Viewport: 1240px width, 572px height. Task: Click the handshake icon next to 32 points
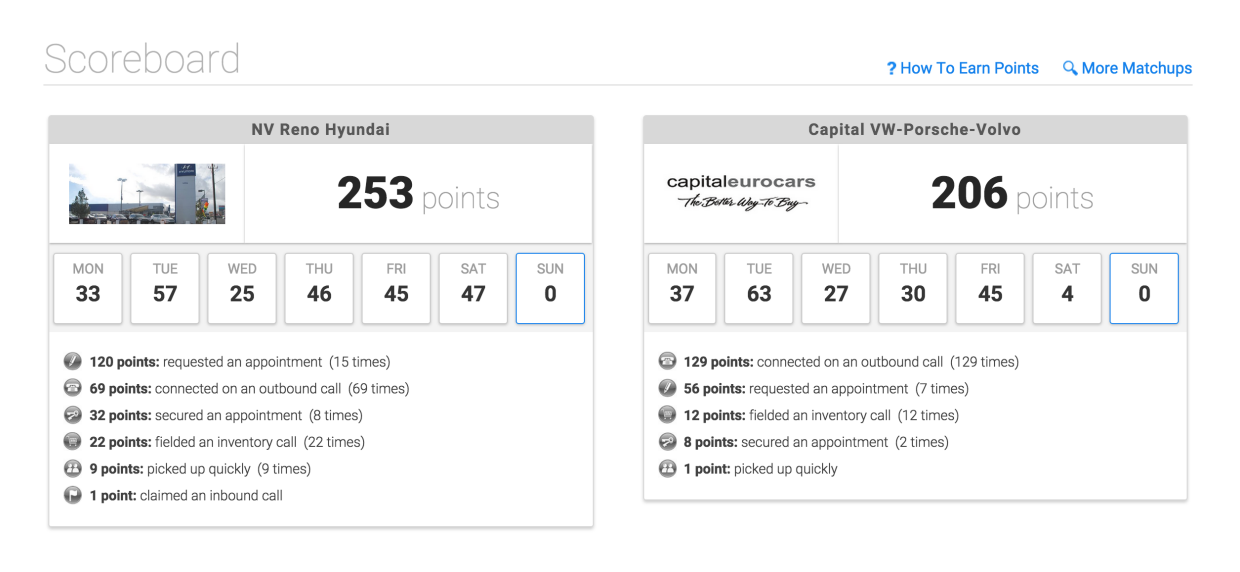(73, 415)
